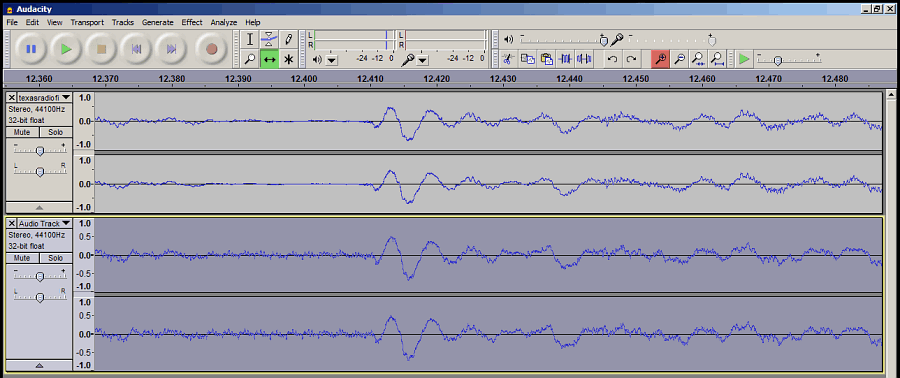The image size is (900, 378).
Task: Collapse Audio Track with bottom arrow
Action: tap(39, 365)
